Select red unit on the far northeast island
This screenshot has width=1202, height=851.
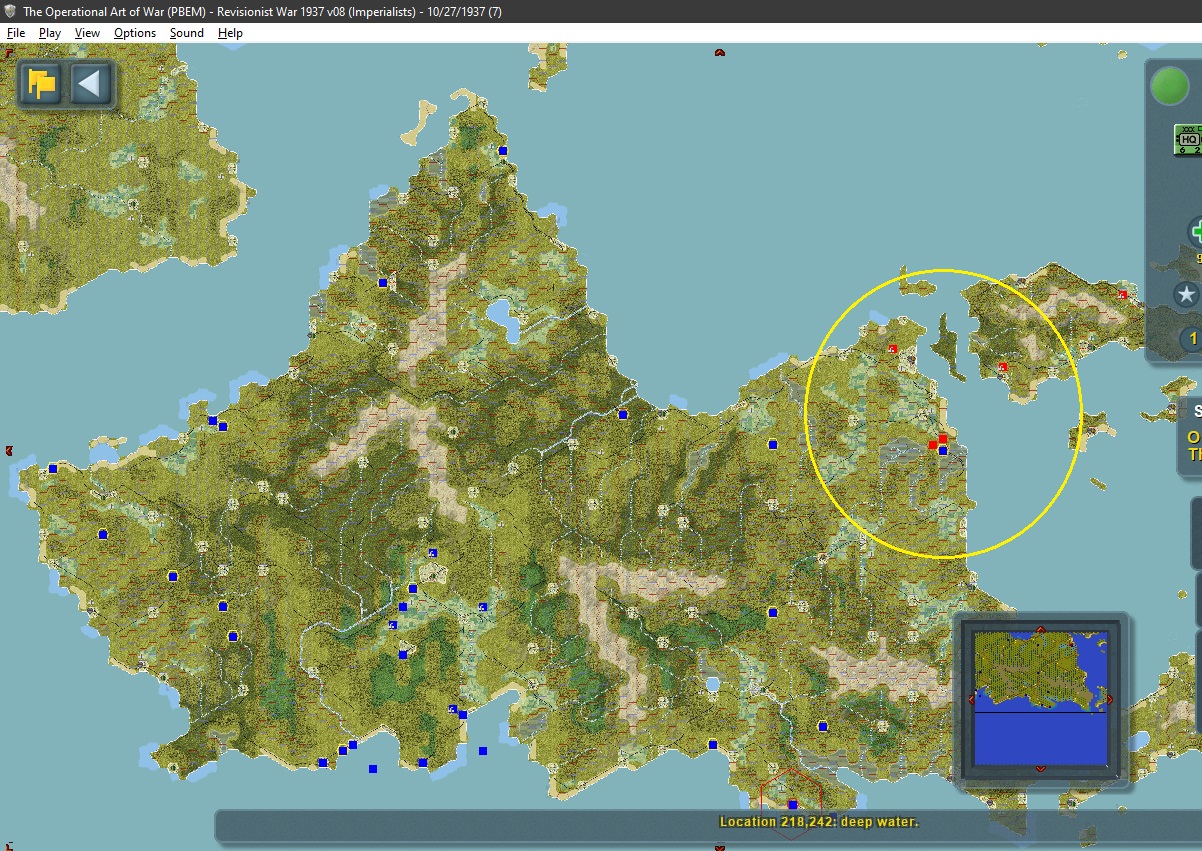point(1122,295)
